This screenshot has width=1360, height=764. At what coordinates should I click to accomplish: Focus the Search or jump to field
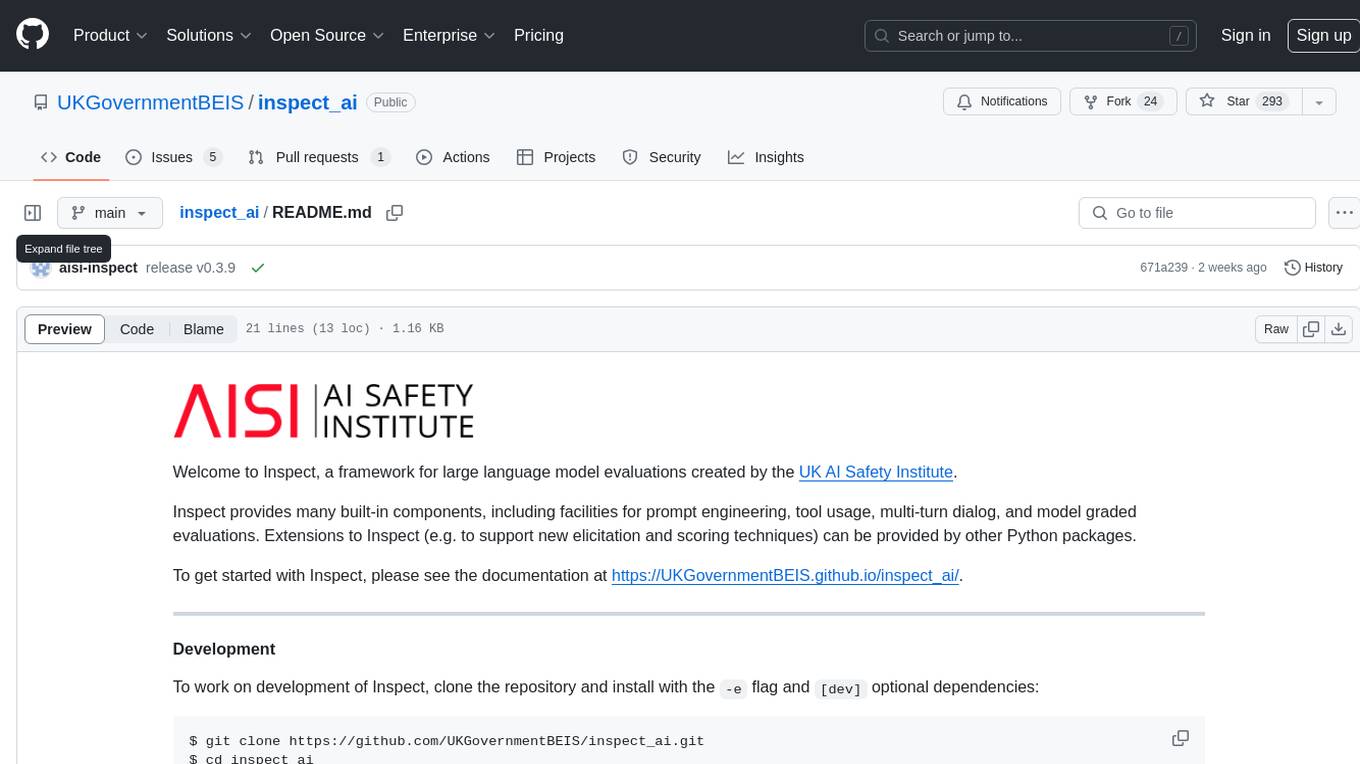click(x=1031, y=35)
